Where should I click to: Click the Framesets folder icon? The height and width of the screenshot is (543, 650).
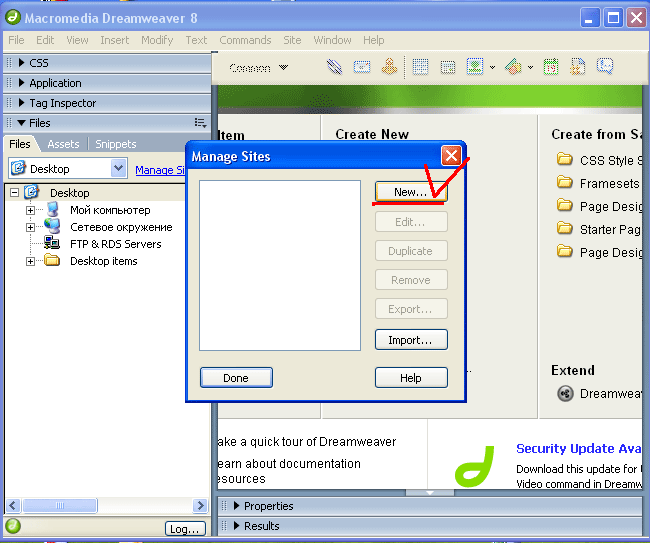(565, 182)
